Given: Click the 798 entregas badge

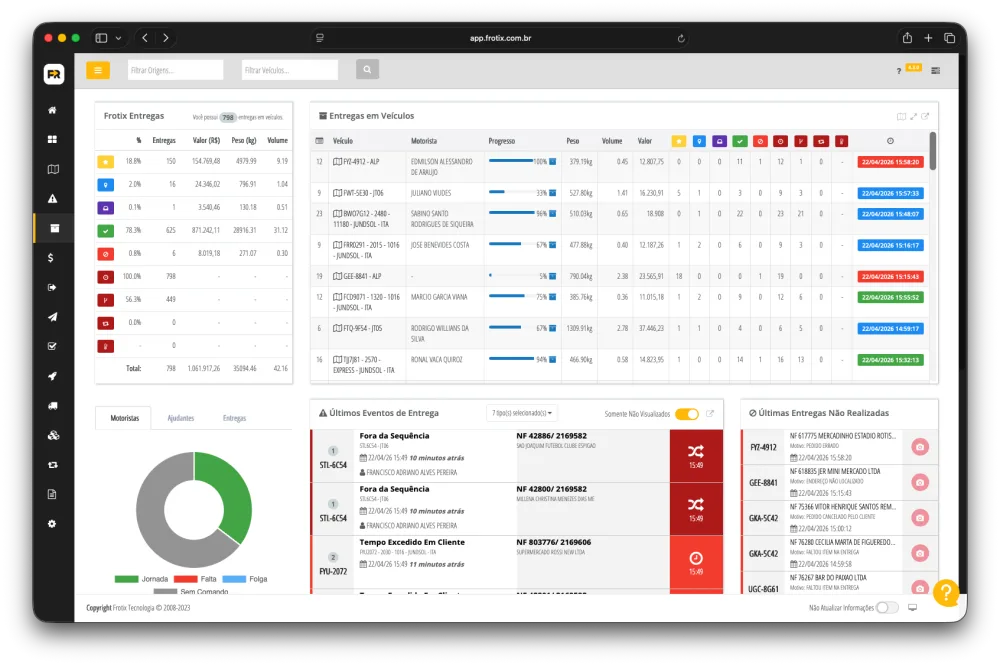Looking at the screenshot, I should [228, 117].
